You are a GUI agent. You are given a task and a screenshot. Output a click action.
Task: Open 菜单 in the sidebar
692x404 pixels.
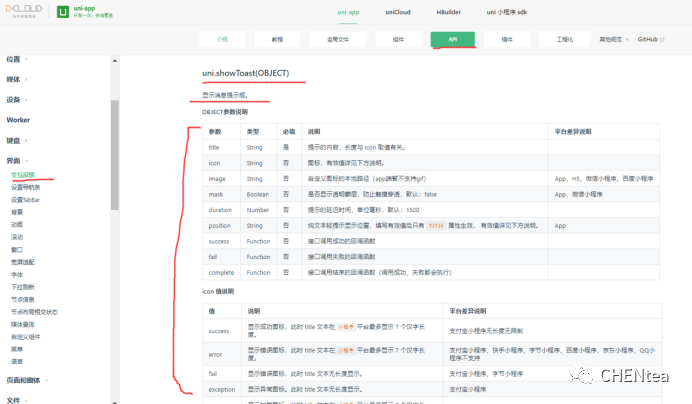coord(17,349)
